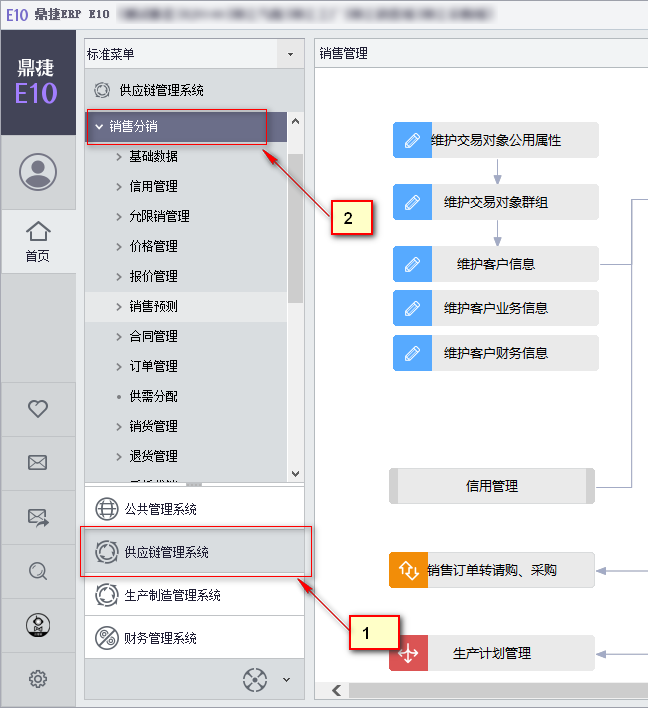
Task: Open settings with the gear icon
Action: (x=38, y=679)
